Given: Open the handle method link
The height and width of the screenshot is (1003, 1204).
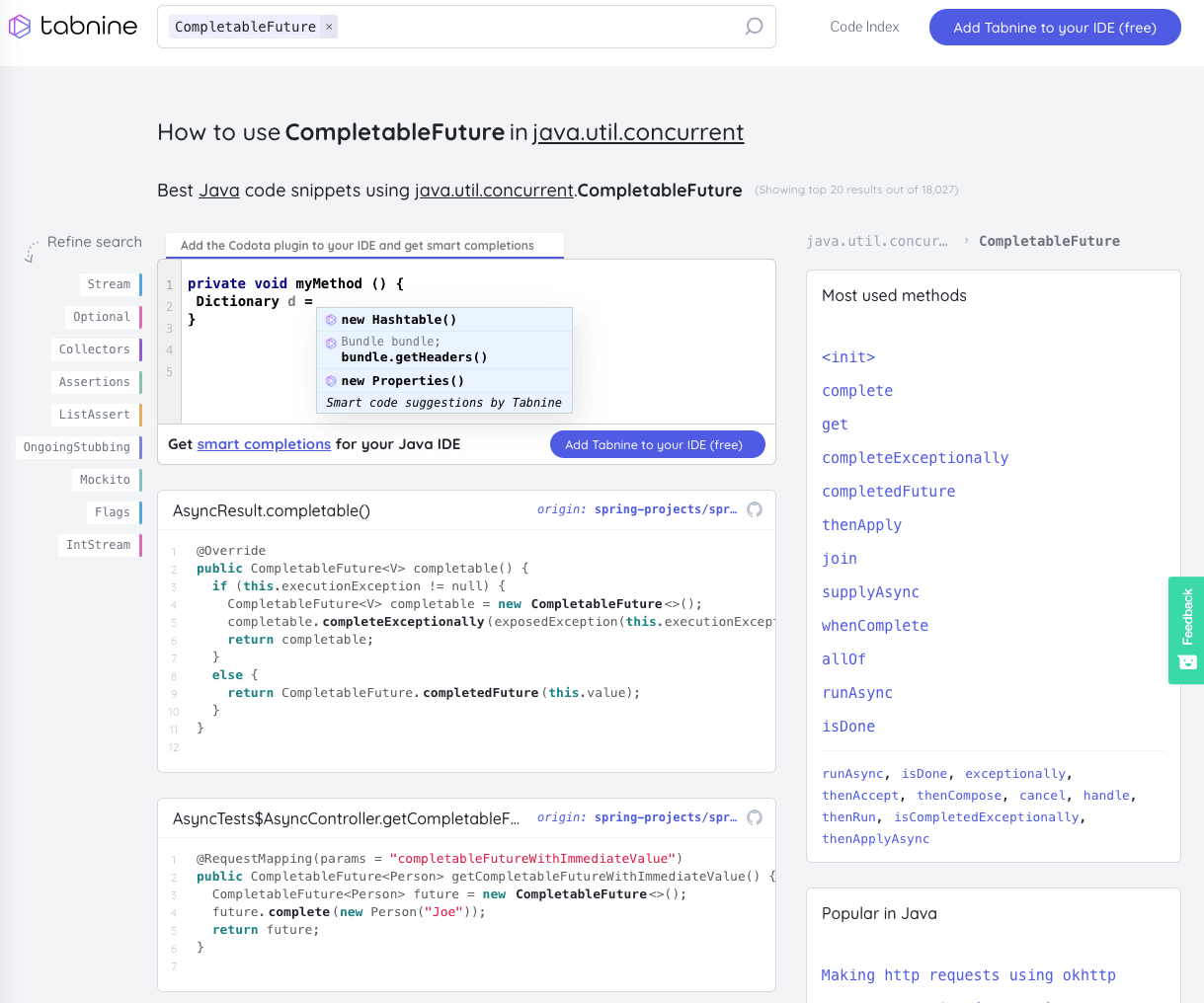Looking at the screenshot, I should 1106,796.
